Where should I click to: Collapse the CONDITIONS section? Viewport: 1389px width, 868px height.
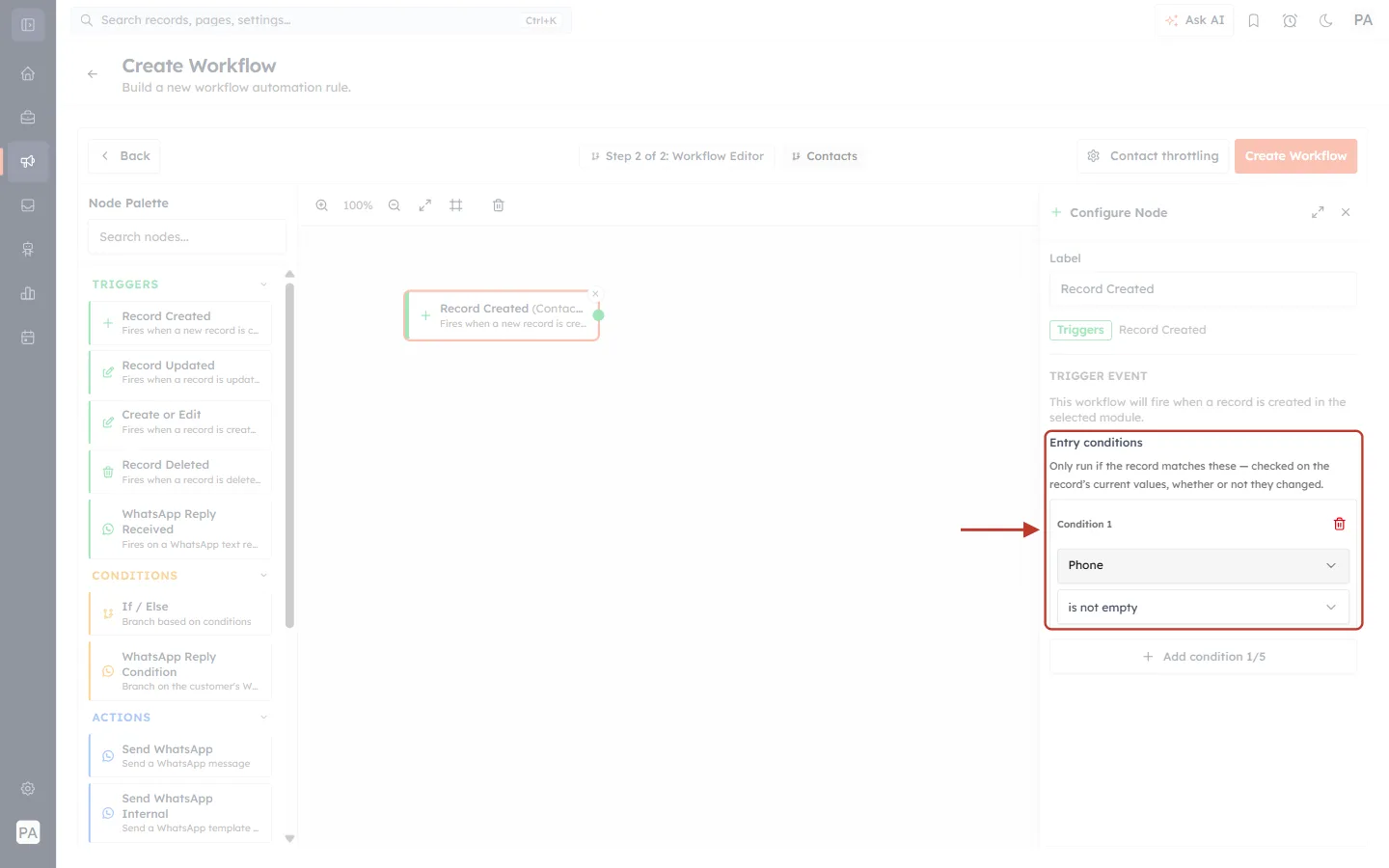[263, 576]
